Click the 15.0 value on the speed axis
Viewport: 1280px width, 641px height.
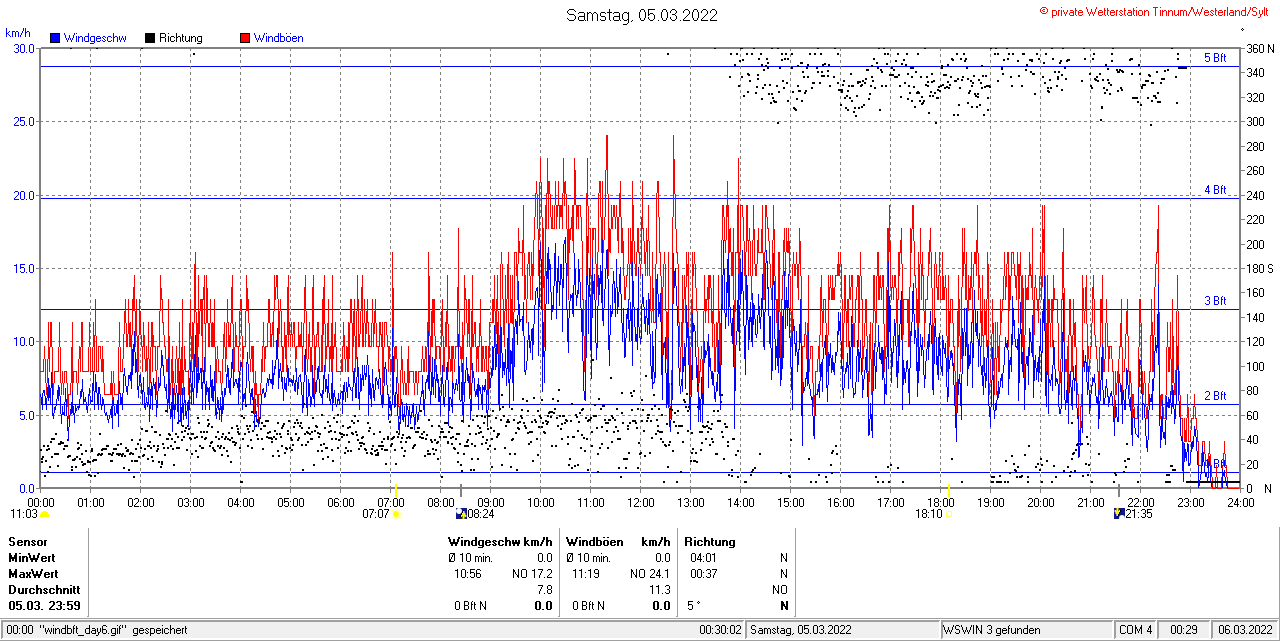[23, 268]
